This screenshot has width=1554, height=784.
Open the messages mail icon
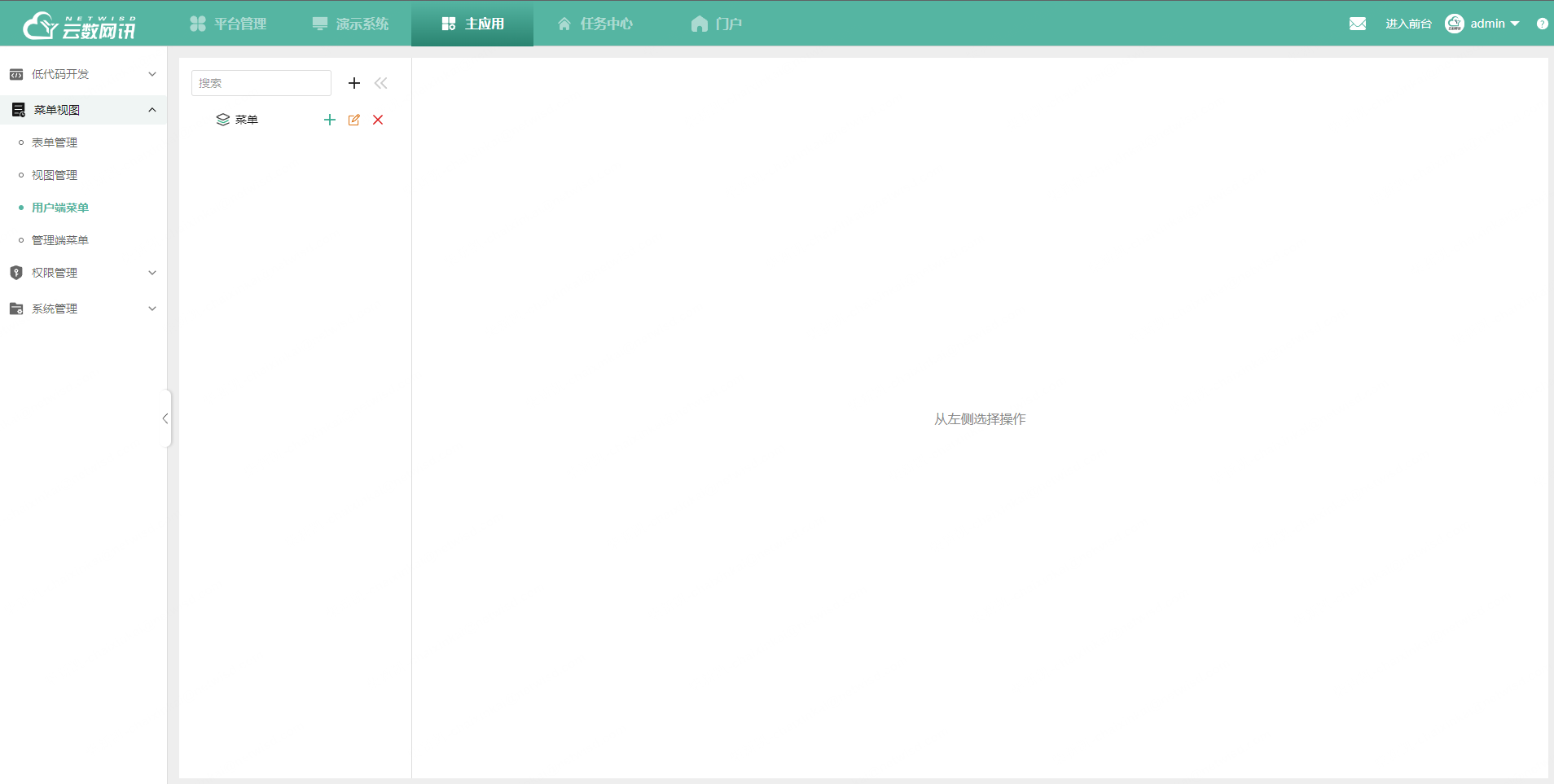pos(1357,24)
